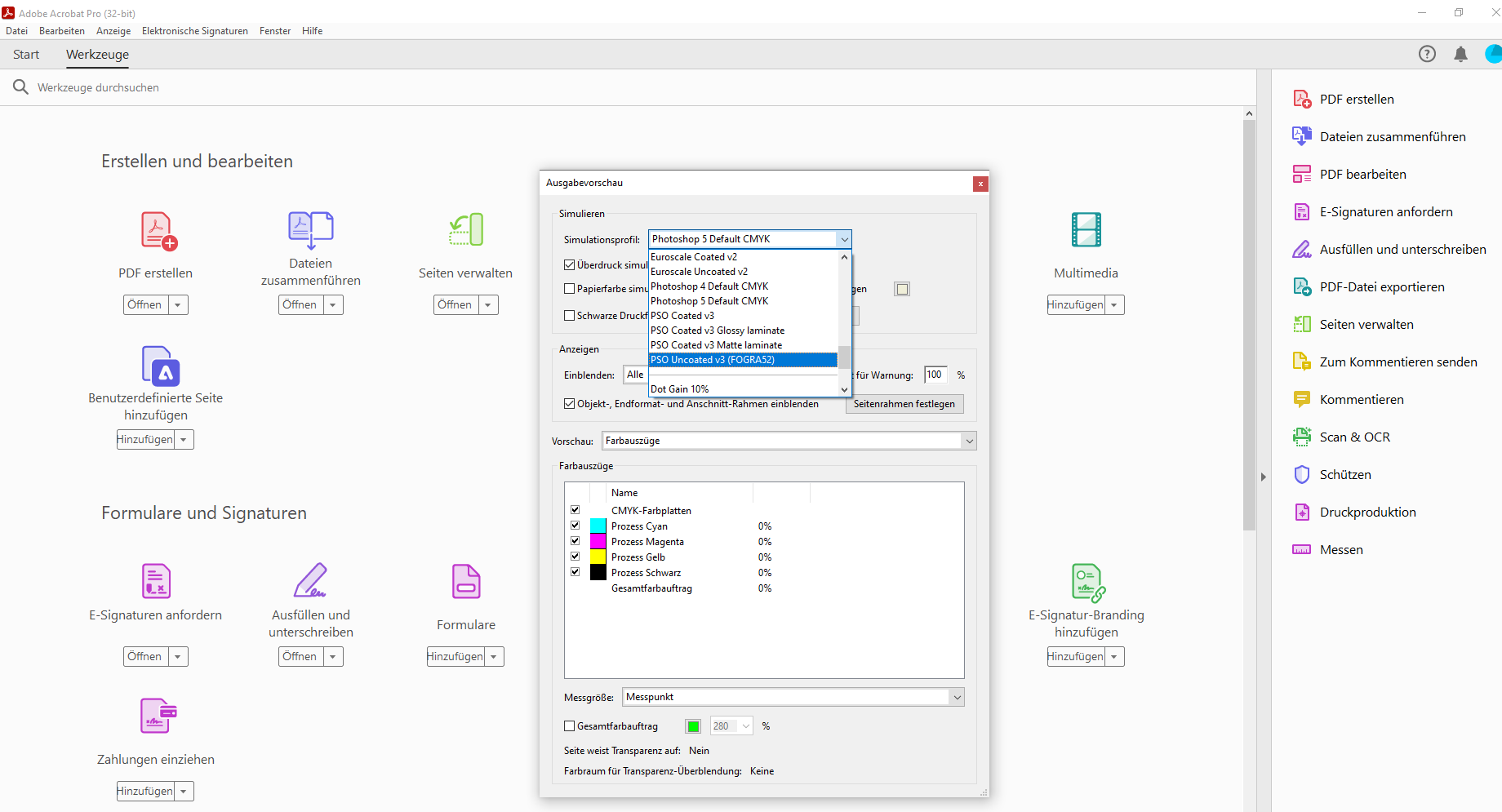The image size is (1502, 812).
Task: Click Benutzerdefinierte Seite hinzufügen icon
Action: pyautogui.click(x=161, y=365)
